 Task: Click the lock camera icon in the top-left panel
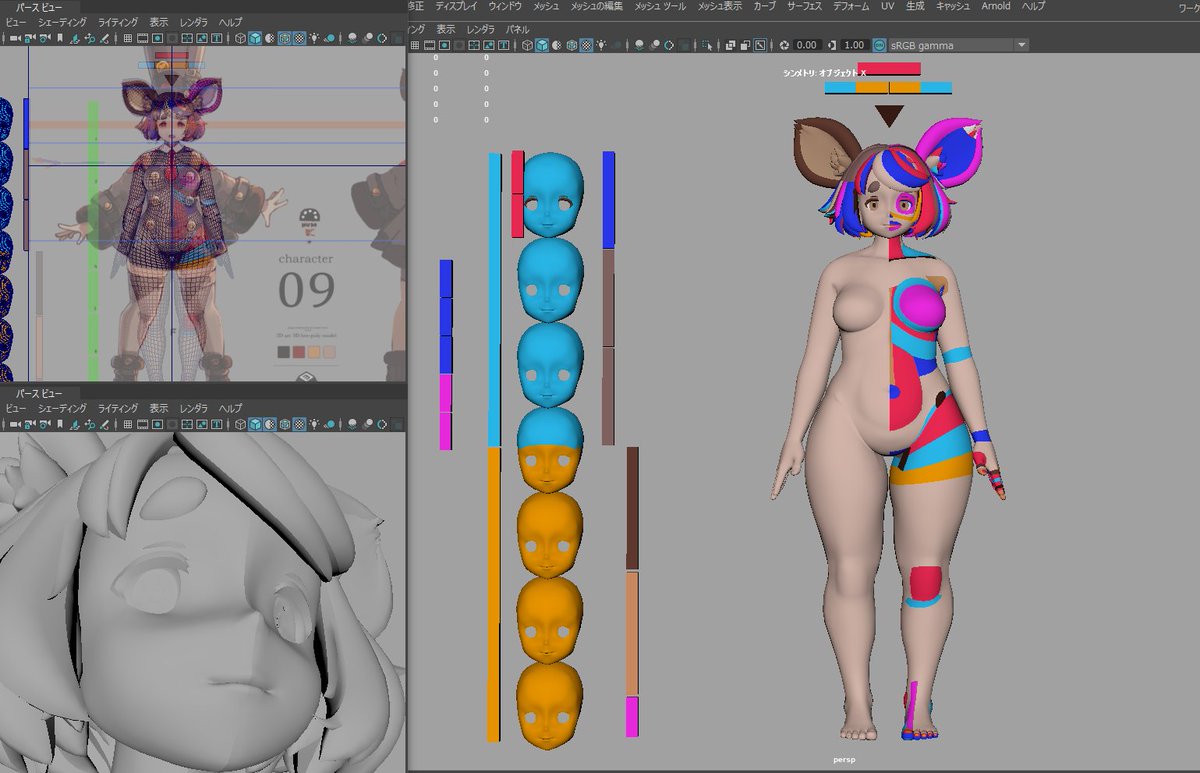(30, 38)
